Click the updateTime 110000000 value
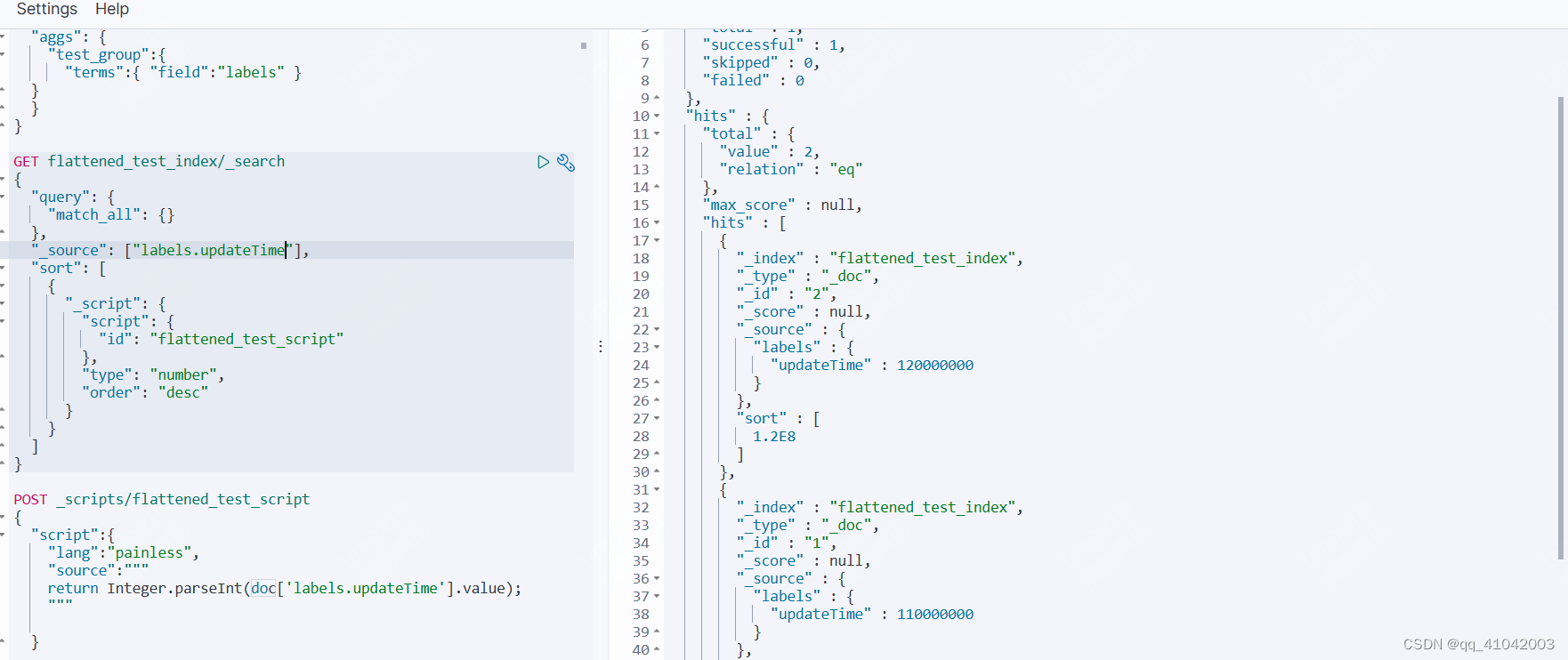Image resolution: width=1568 pixels, height=660 pixels. (x=935, y=614)
